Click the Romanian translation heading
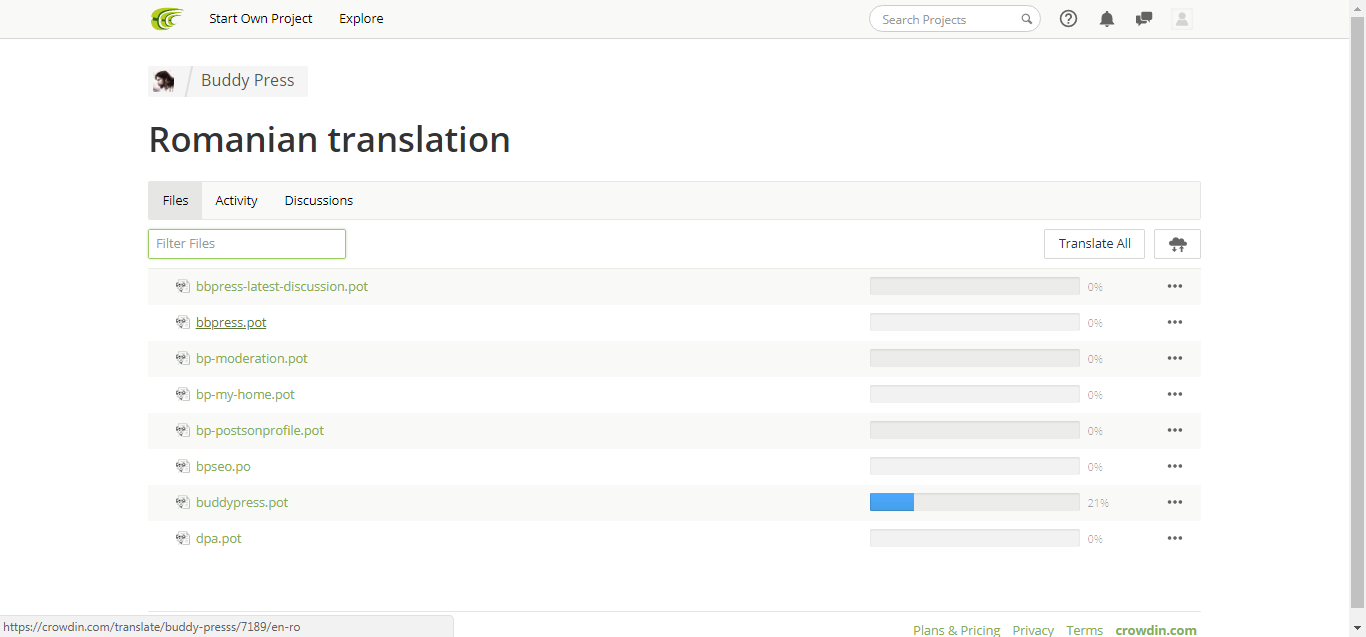The image size is (1366, 637). point(329,139)
